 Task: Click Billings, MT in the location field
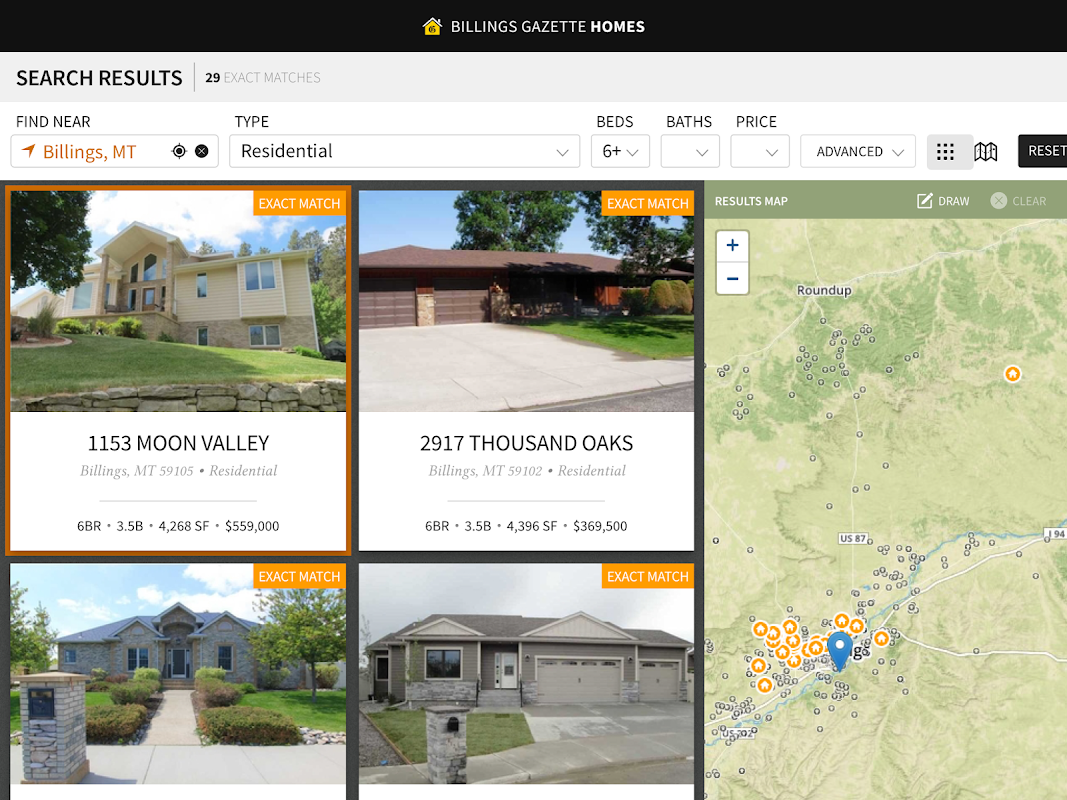(x=89, y=152)
